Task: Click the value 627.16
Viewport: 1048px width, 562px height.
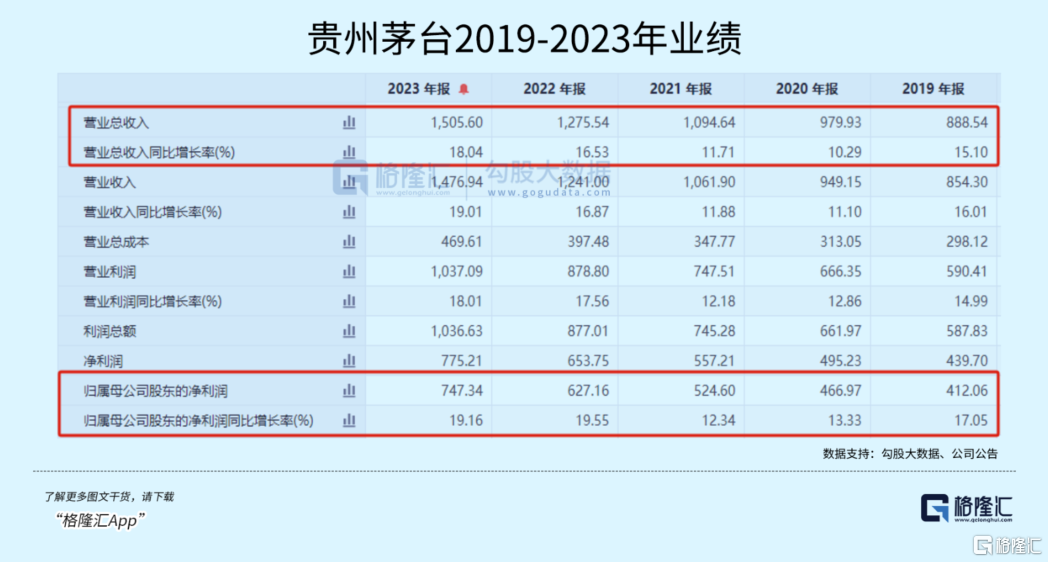Action: click(x=588, y=390)
